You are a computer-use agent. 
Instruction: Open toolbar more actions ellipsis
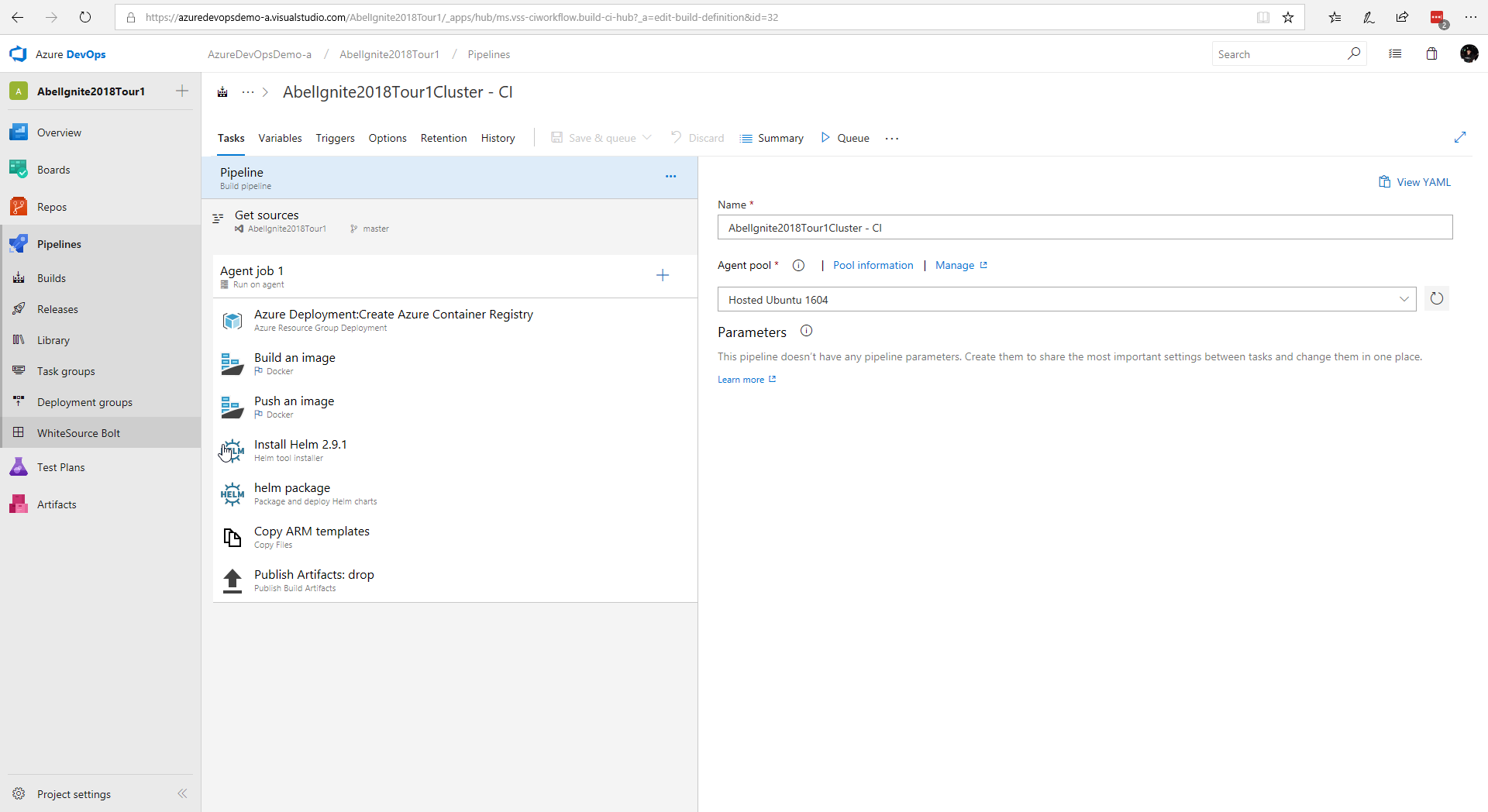(x=892, y=138)
